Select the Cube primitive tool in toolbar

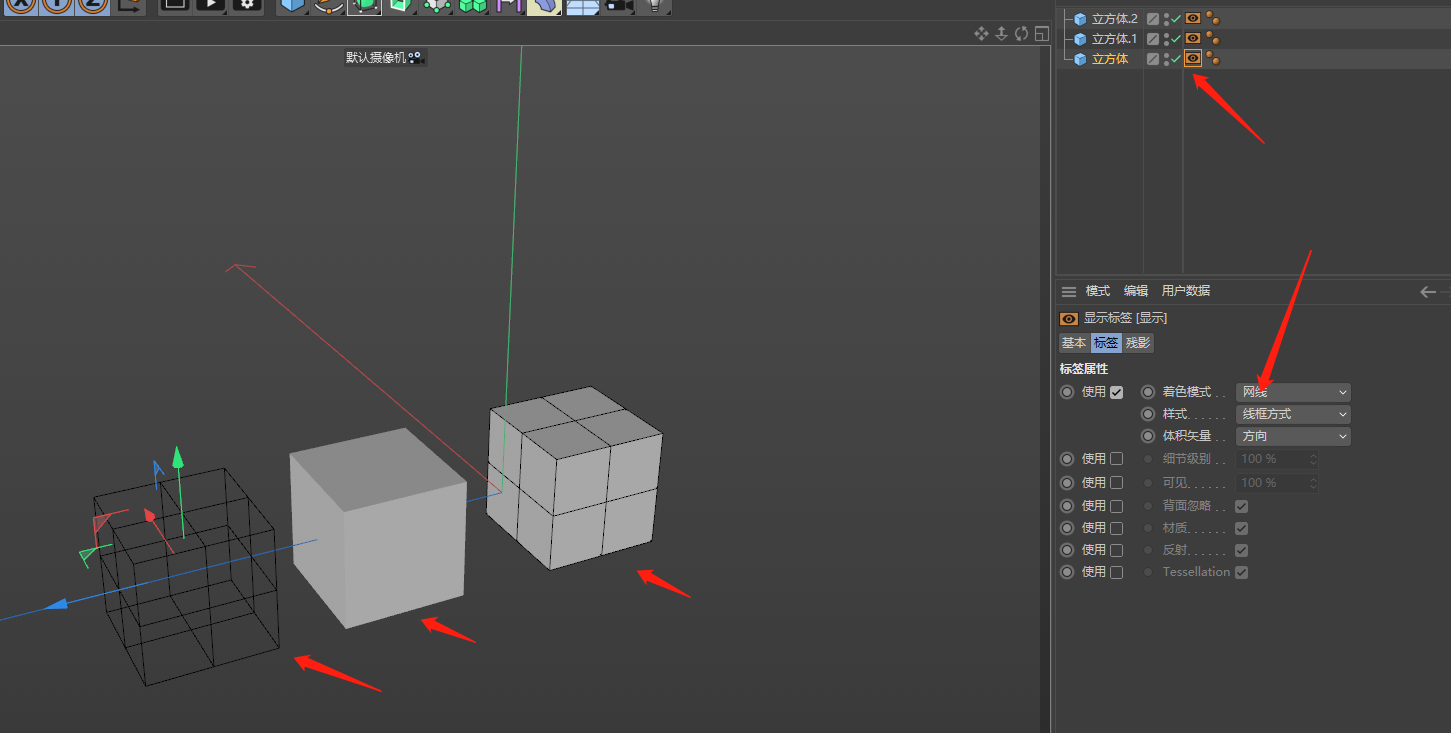click(x=292, y=5)
